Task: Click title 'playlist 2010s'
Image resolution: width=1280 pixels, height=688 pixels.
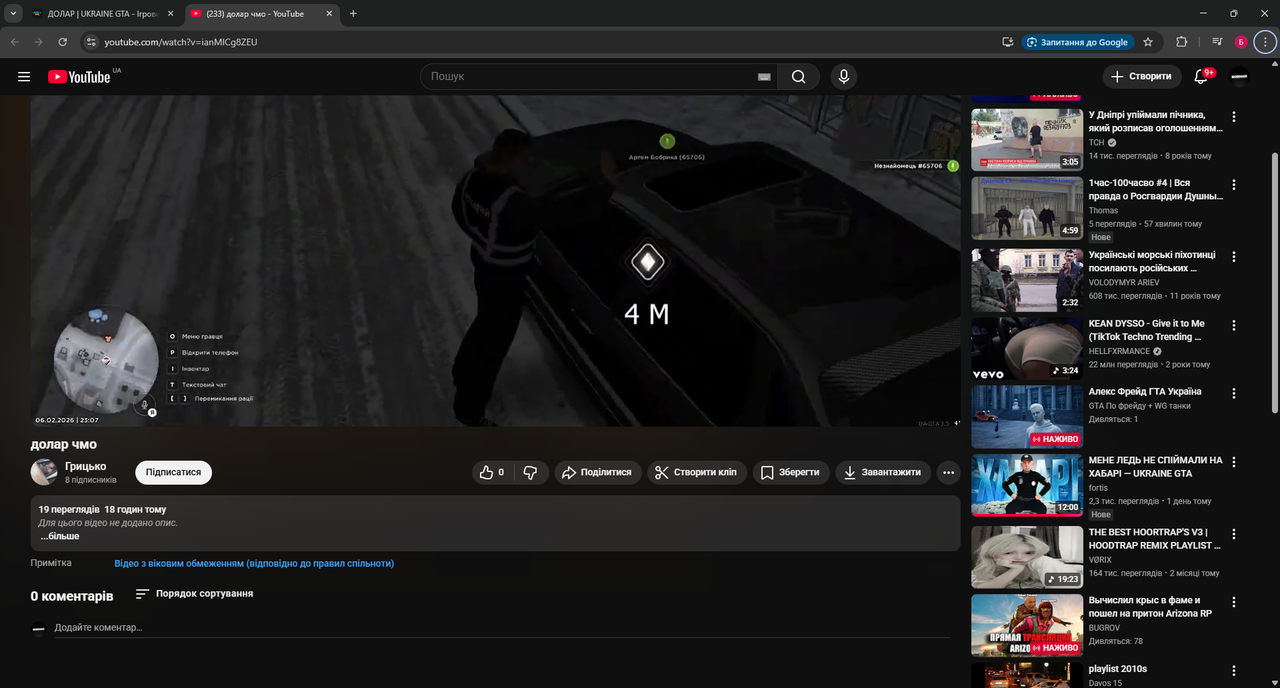Action: [x=1117, y=669]
